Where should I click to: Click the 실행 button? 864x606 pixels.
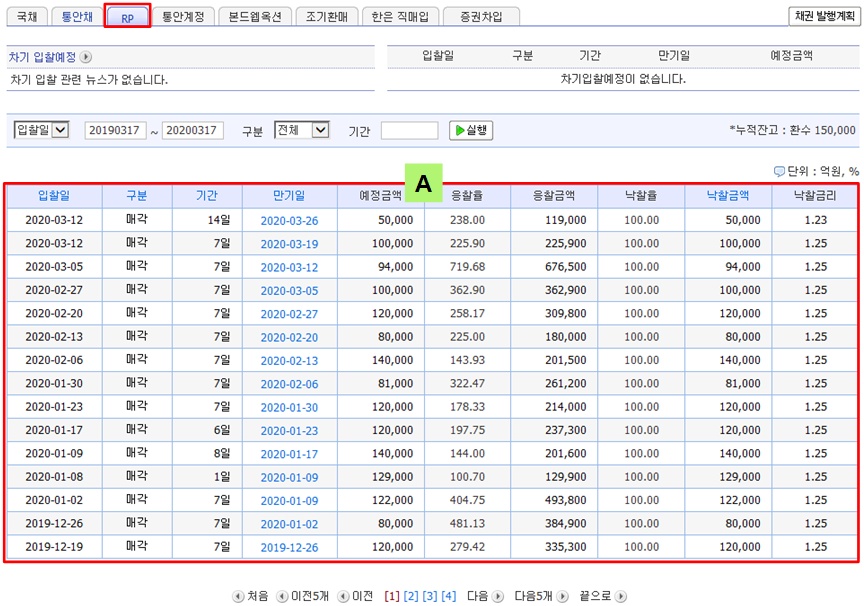(x=471, y=131)
